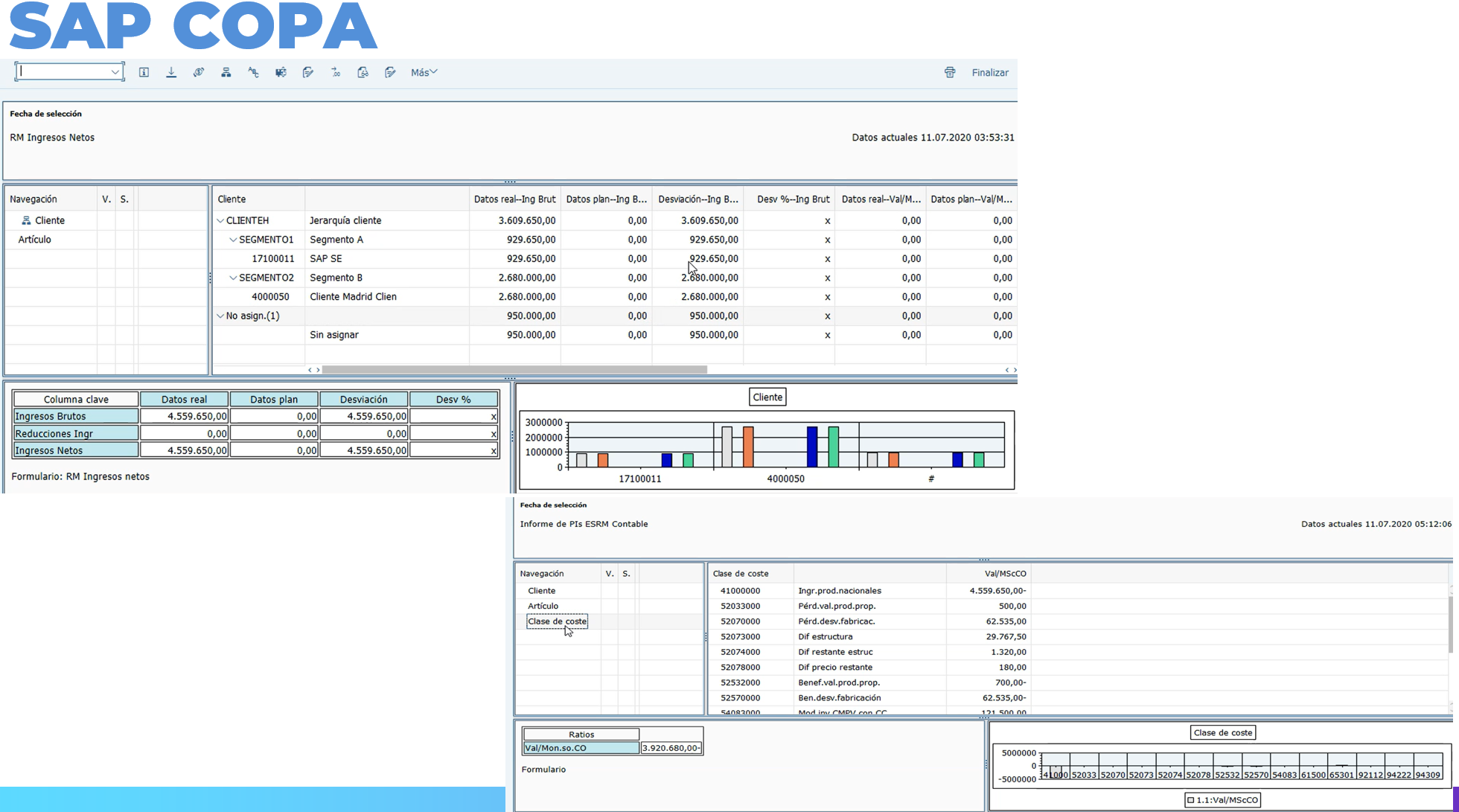This screenshot has width=1459, height=812.
Task: Select Artículo in the lower report navigation
Action: click(543, 606)
